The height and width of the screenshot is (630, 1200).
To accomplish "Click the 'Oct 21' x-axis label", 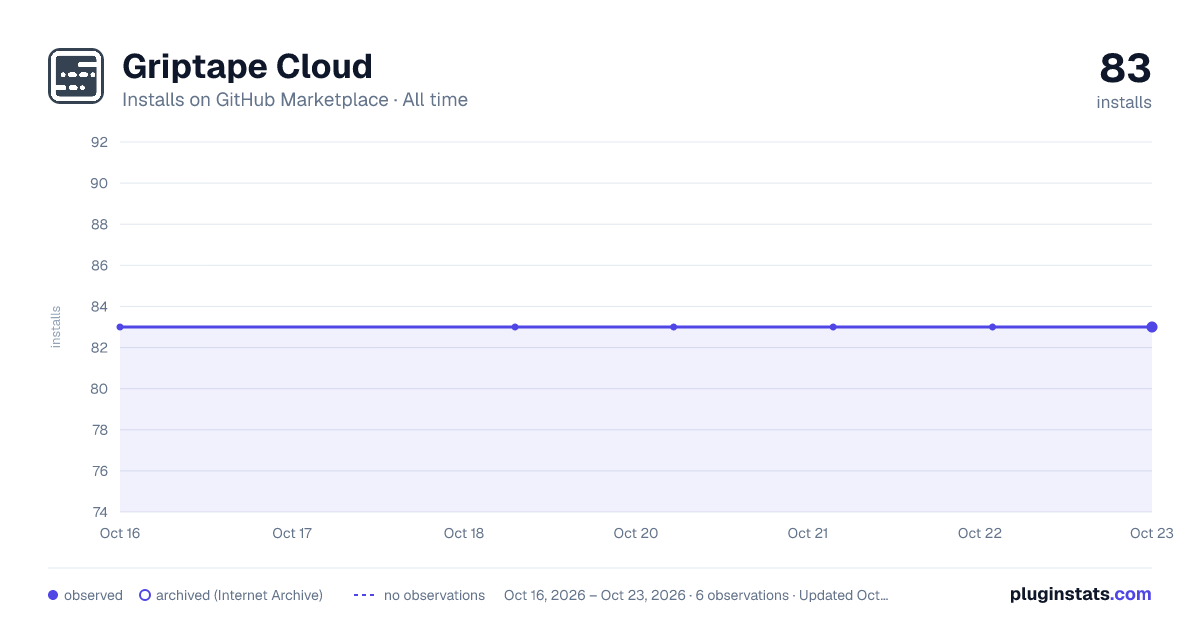I will click(x=808, y=533).
